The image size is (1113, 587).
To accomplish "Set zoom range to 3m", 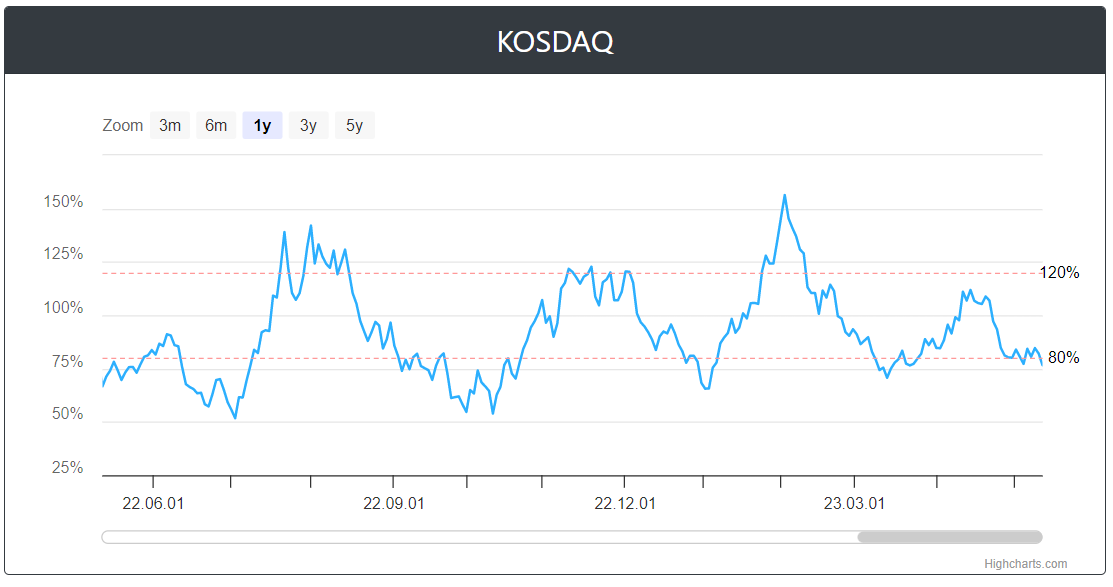I will coord(170,126).
